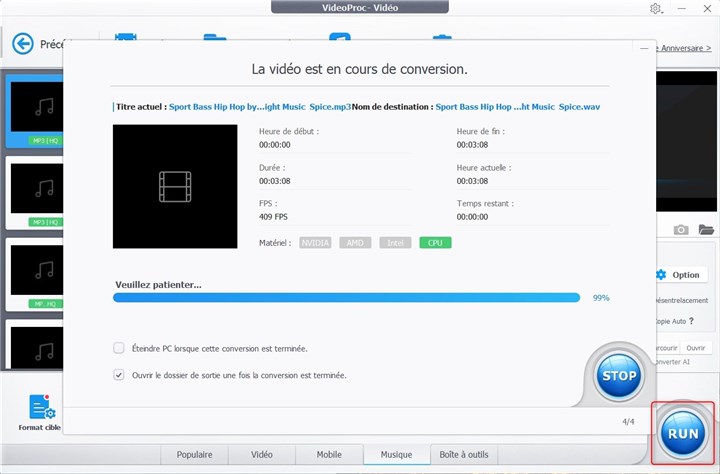Click the Anniversaire link
720x474 pixels.
683,48
